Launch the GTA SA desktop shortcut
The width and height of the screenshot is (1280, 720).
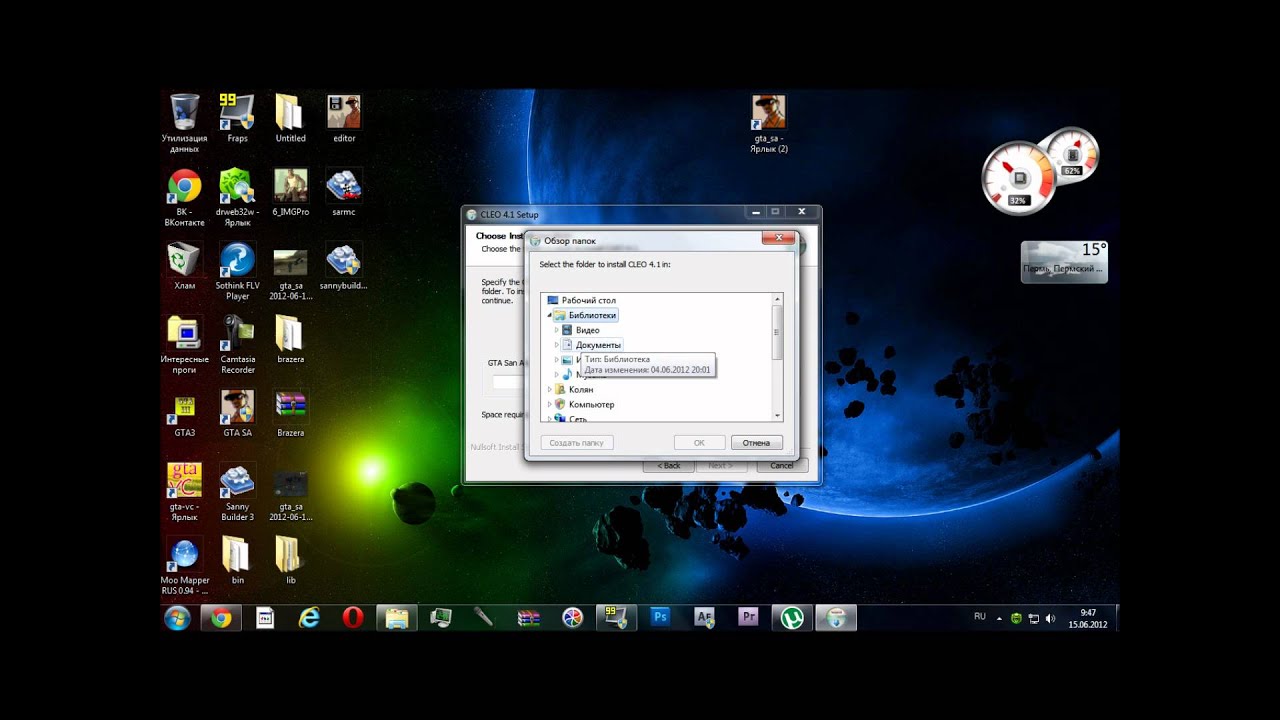(x=237, y=413)
